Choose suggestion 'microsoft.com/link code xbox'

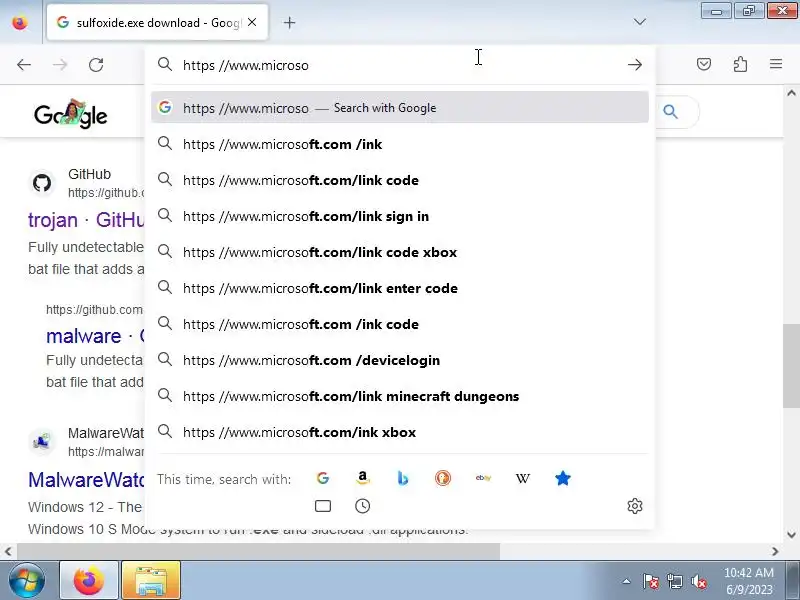point(399,252)
